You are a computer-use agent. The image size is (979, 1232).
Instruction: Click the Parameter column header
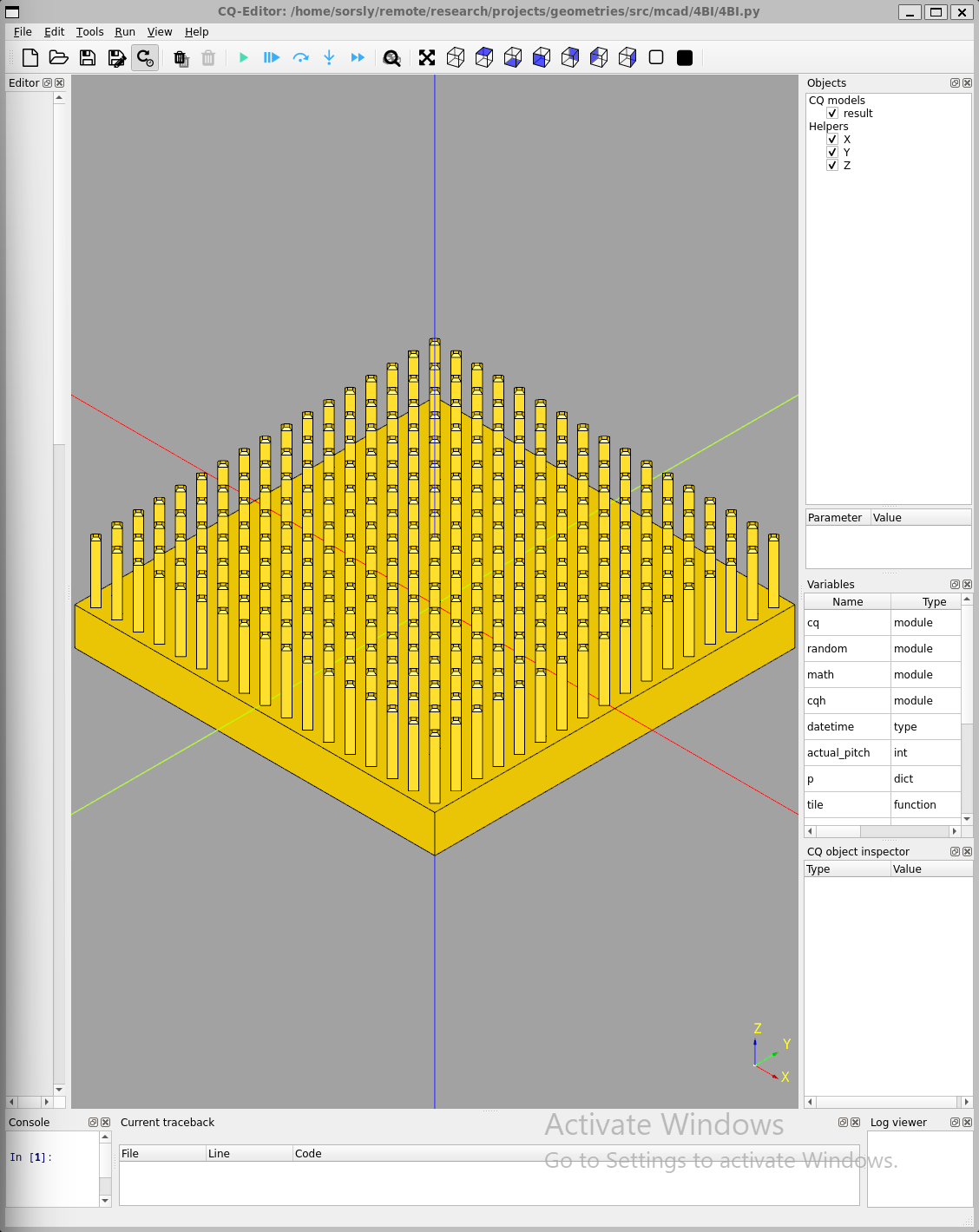click(838, 518)
